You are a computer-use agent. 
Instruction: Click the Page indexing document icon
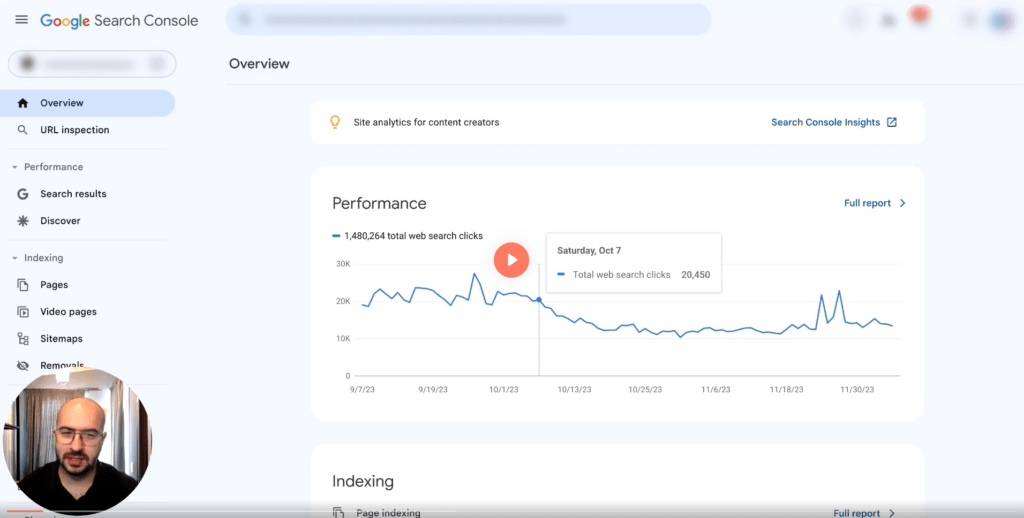click(338, 513)
